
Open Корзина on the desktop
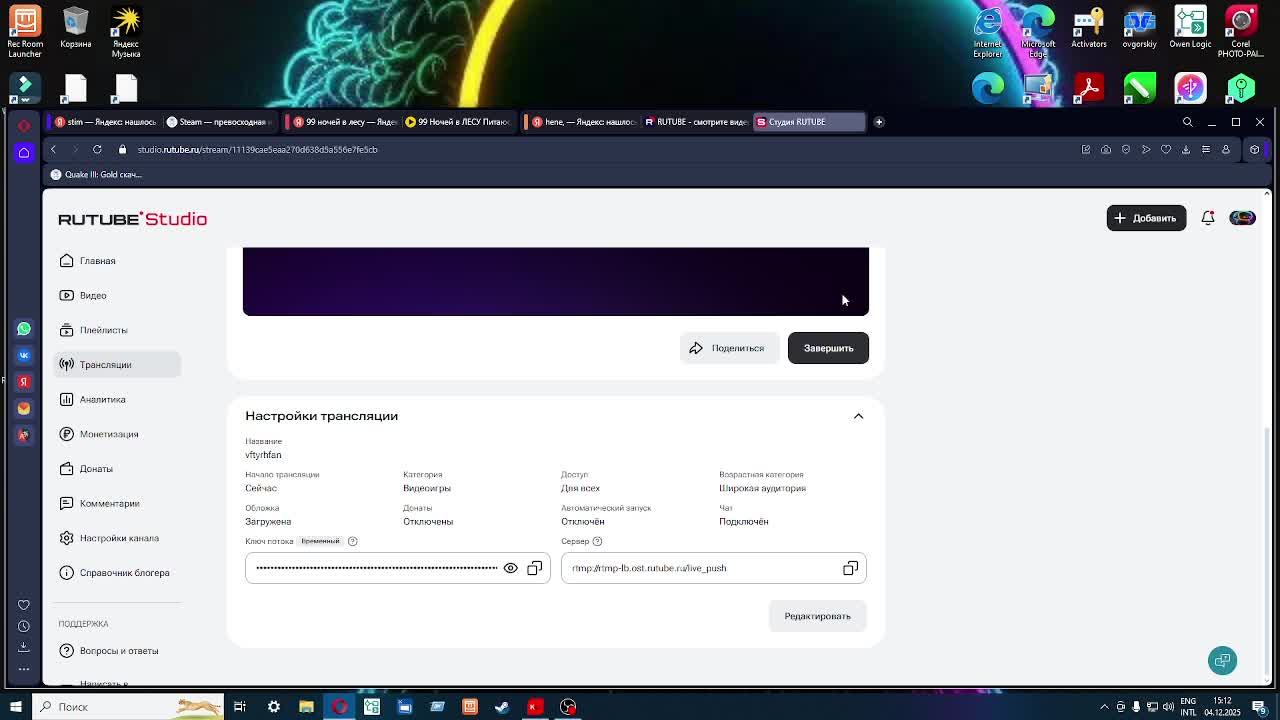pyautogui.click(x=76, y=28)
